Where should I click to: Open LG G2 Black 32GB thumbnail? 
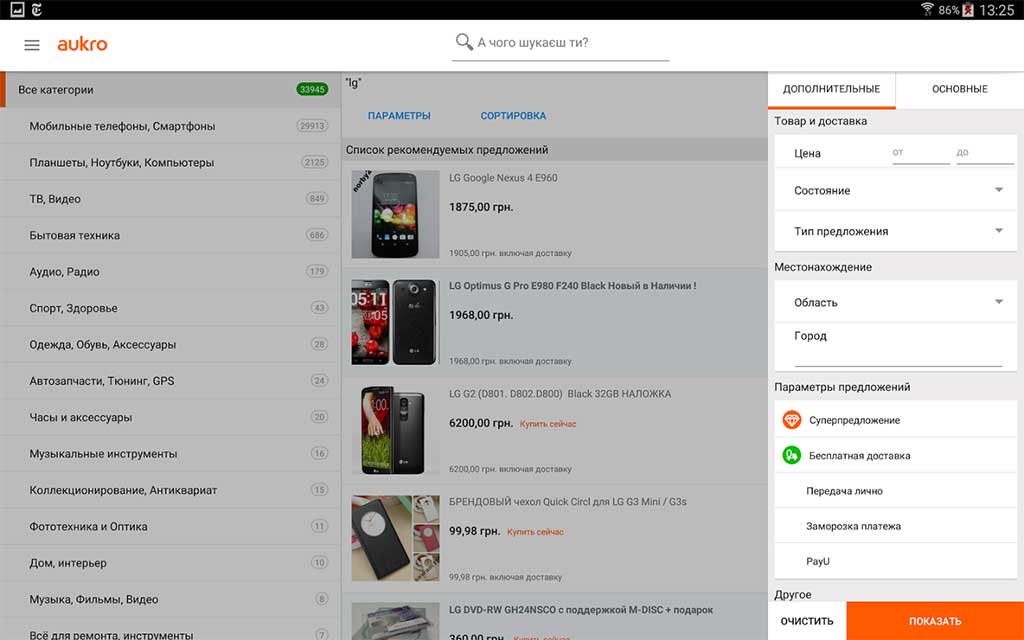click(x=395, y=430)
